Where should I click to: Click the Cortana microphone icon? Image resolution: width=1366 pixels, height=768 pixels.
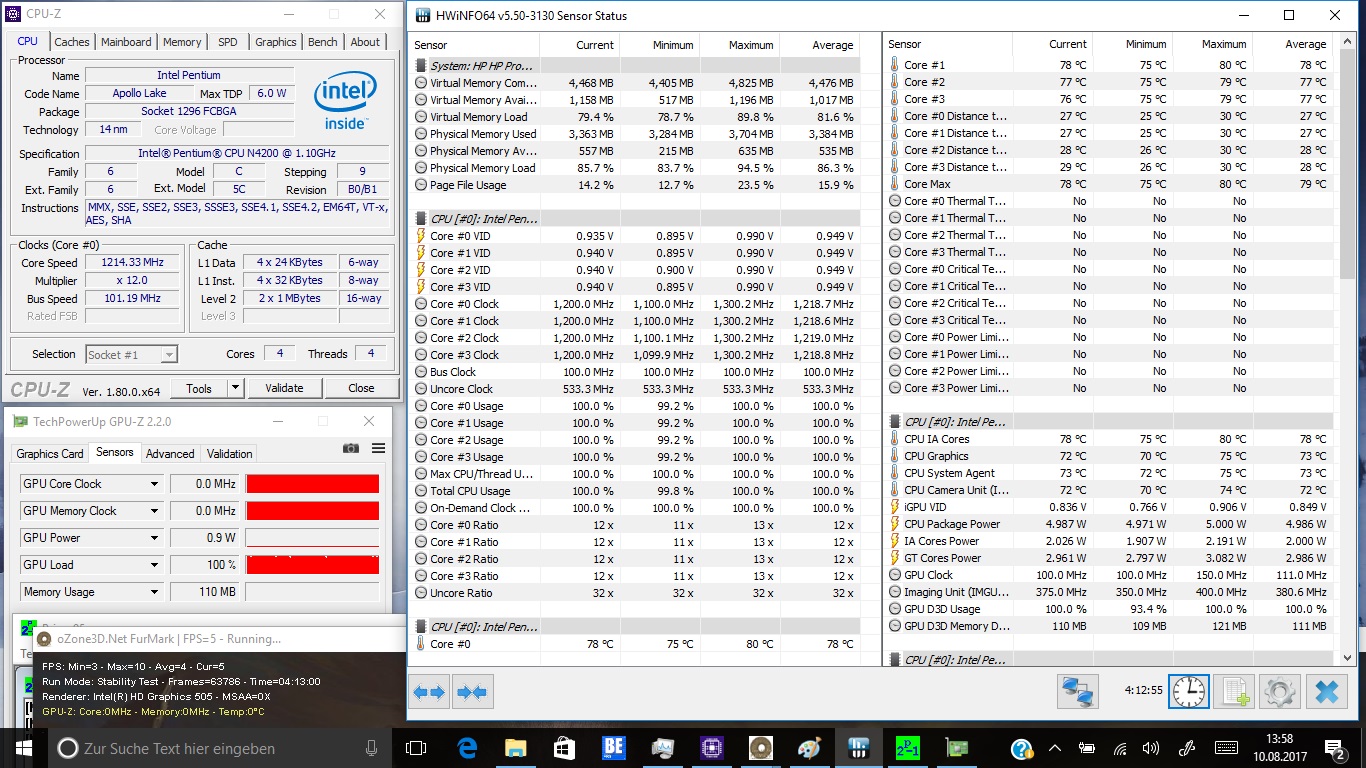click(x=372, y=748)
